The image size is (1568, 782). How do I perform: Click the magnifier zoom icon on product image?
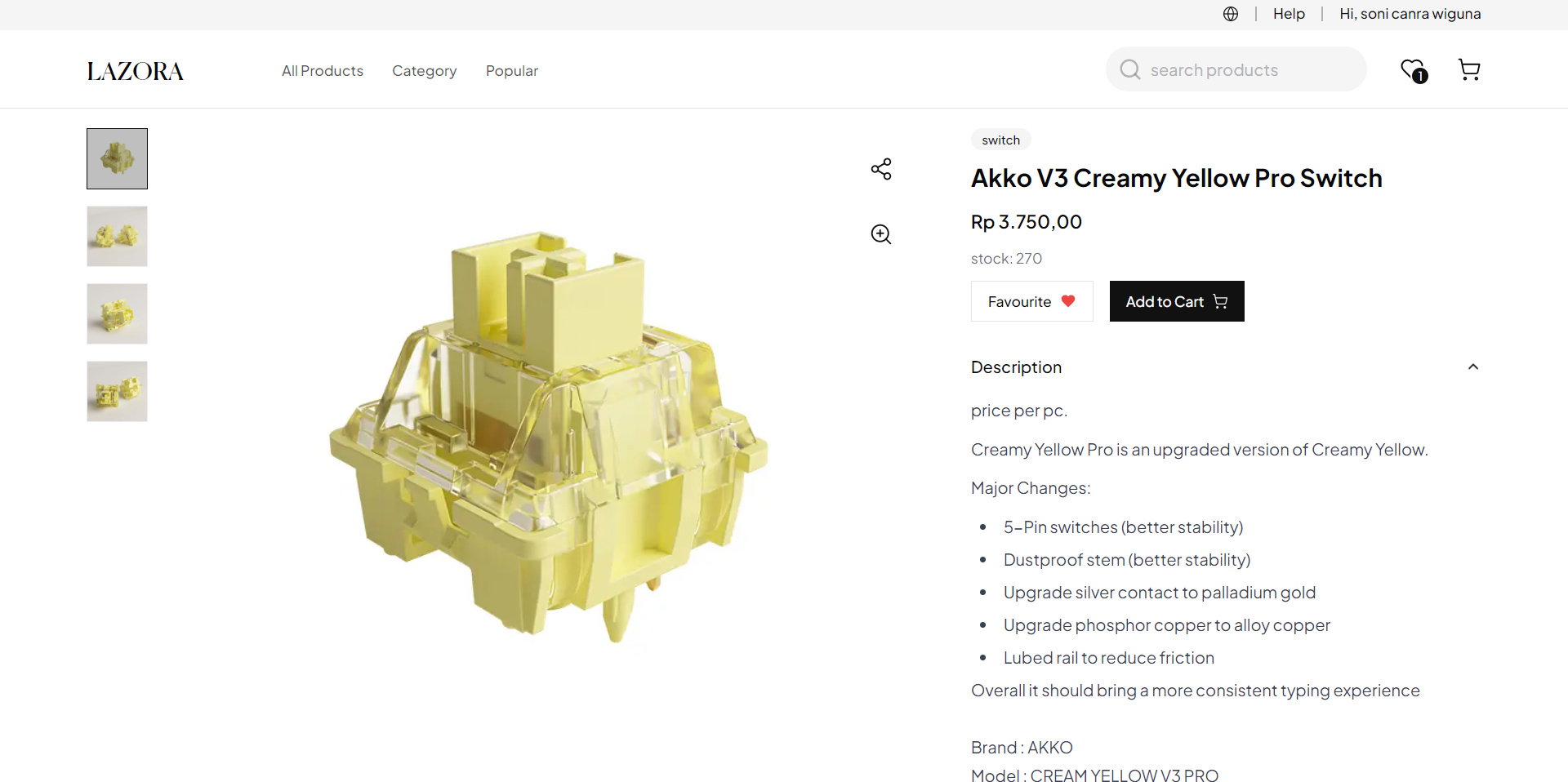pos(880,234)
